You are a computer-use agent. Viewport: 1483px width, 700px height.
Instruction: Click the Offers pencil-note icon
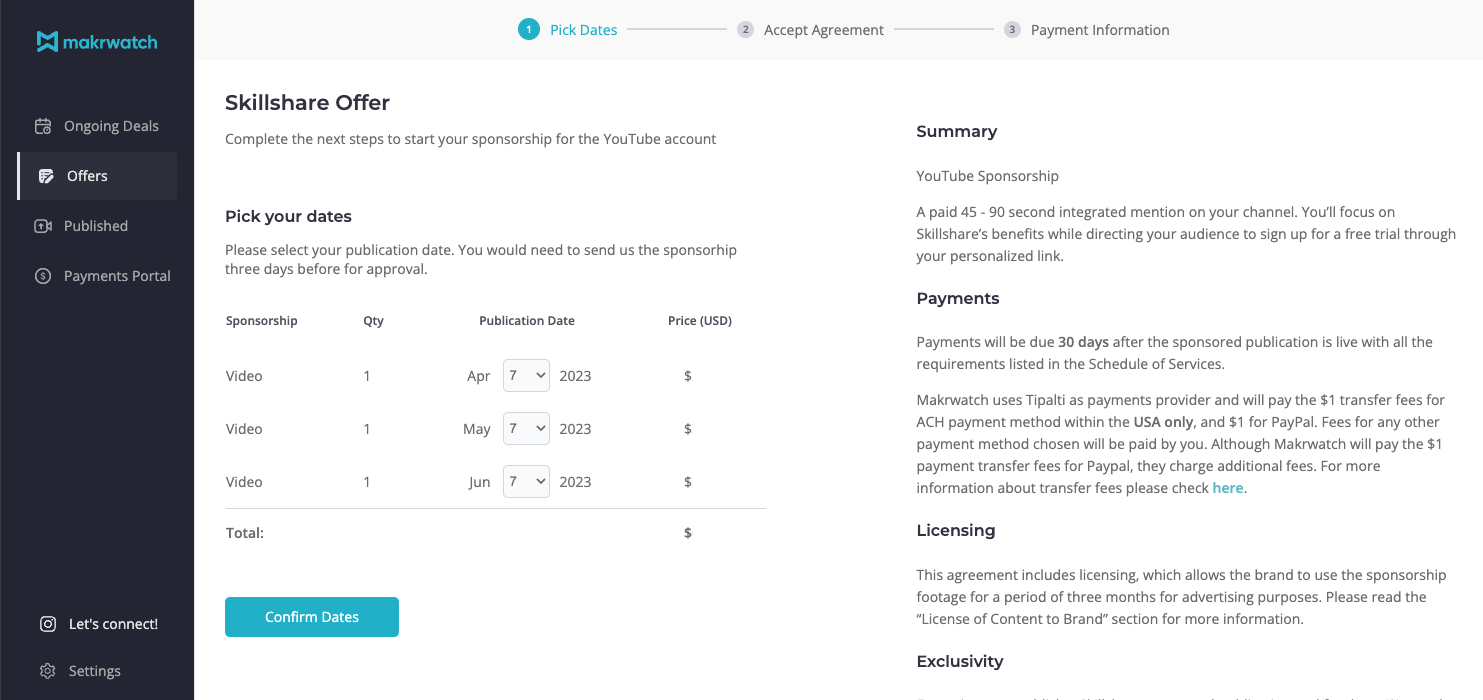[46, 176]
